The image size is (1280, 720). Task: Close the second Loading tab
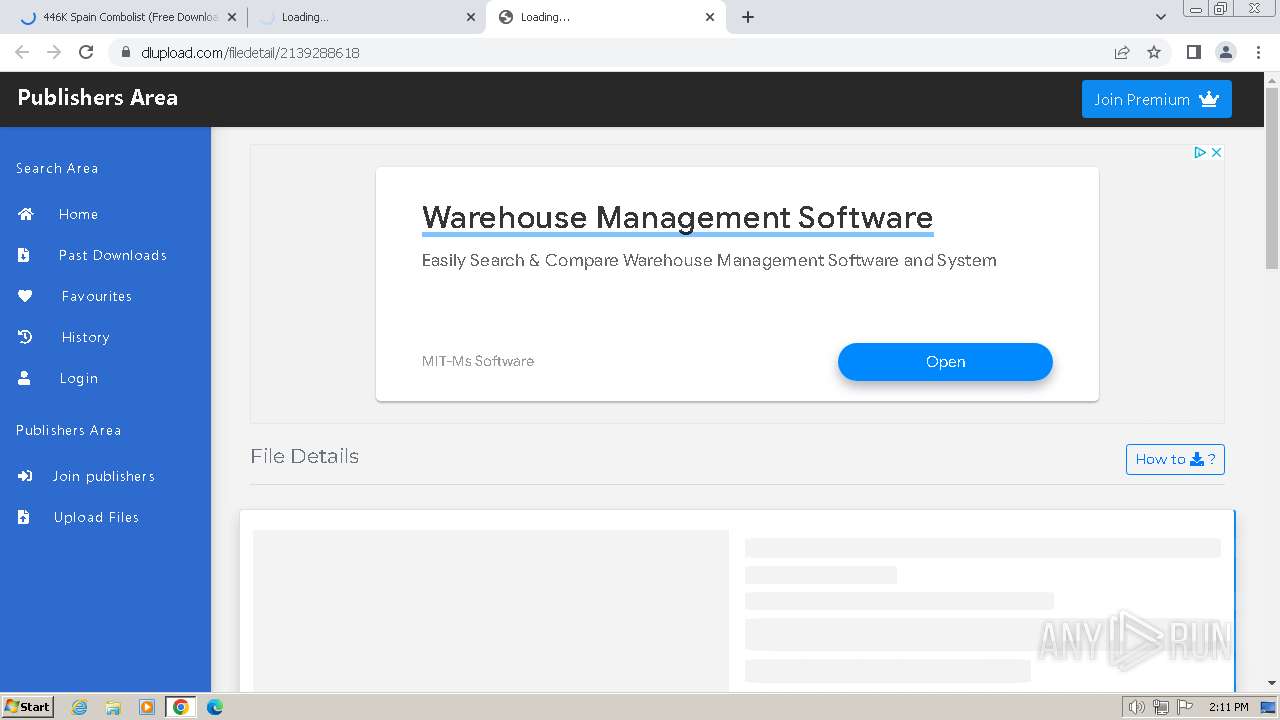pyautogui.click(x=471, y=17)
